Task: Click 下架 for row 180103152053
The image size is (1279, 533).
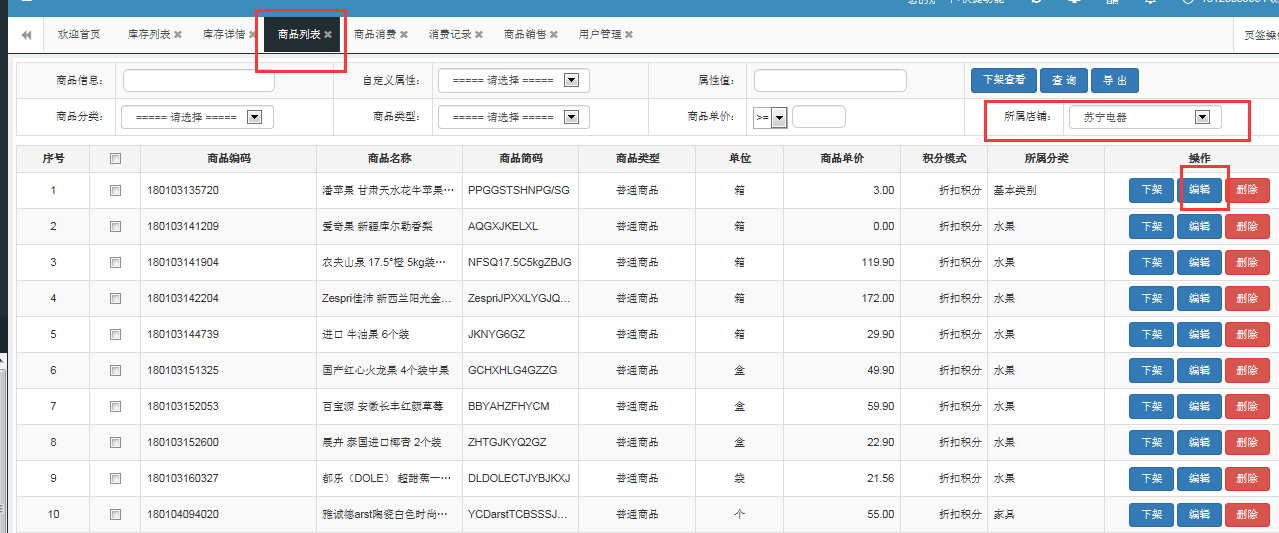Action: tap(1151, 406)
